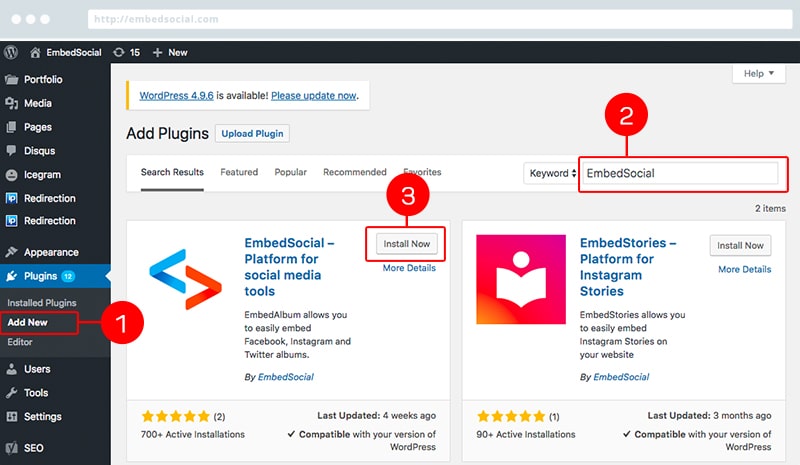Click the EmbedSocial home icon

35,53
